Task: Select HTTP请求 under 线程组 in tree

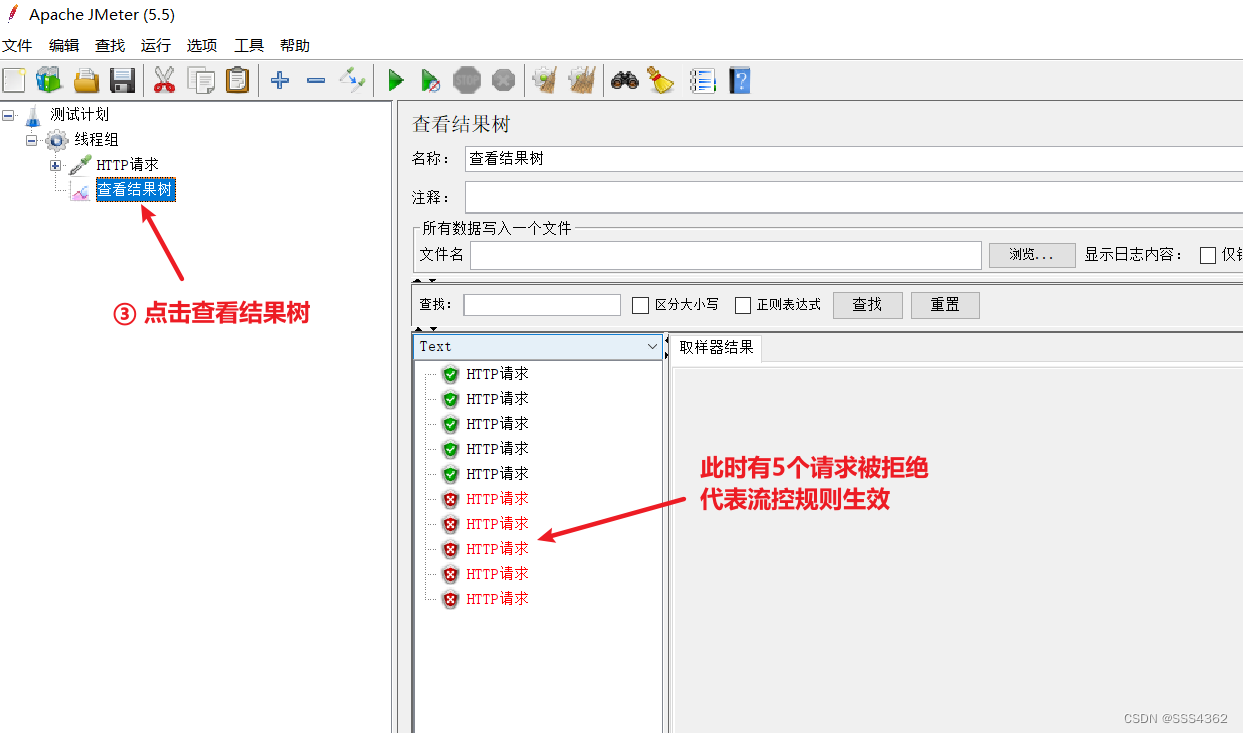Action: (127, 165)
